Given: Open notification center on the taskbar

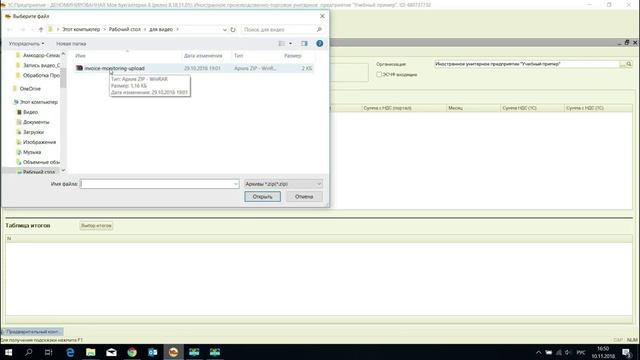Looking at the screenshot, I should point(627,352).
